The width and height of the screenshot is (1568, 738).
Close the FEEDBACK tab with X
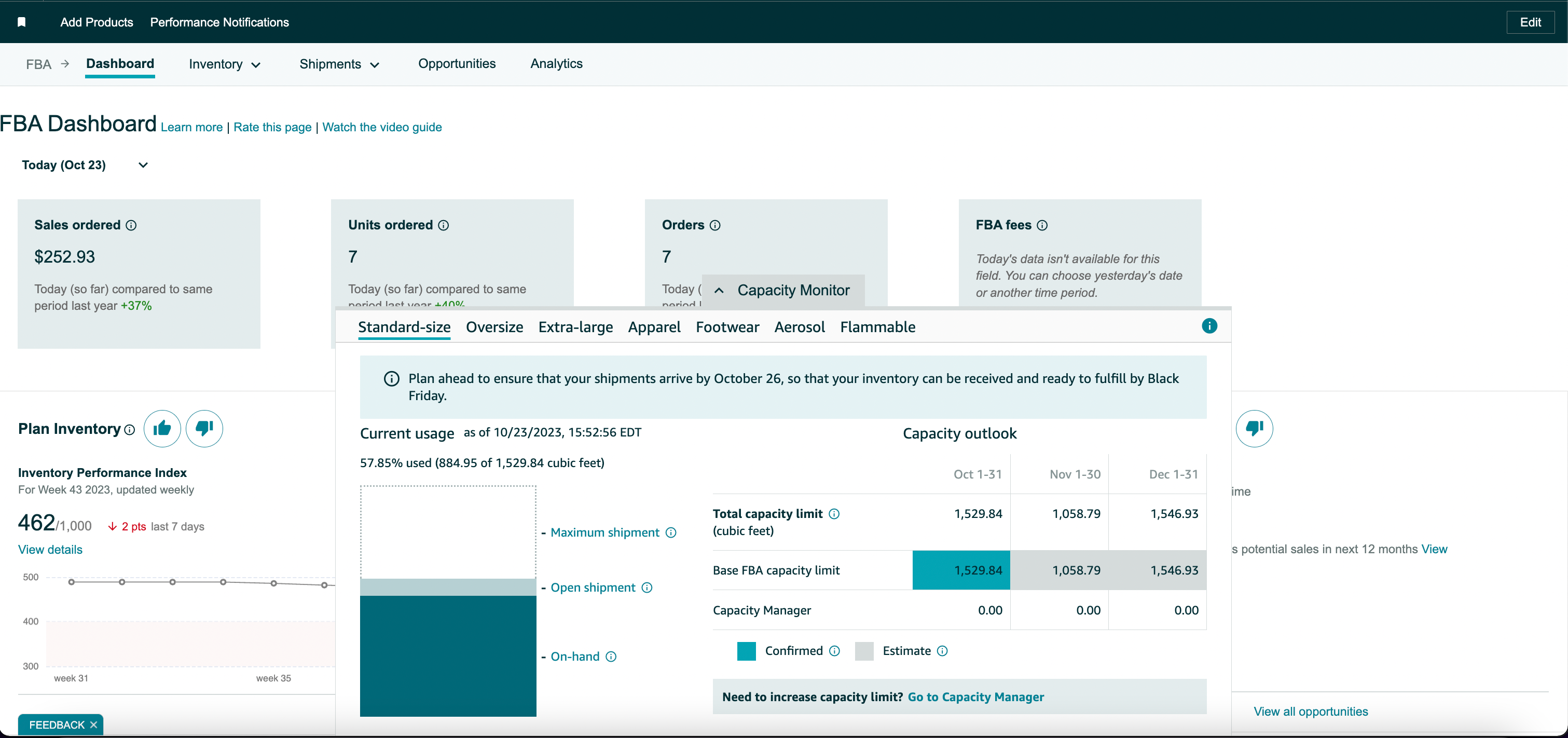(93, 725)
